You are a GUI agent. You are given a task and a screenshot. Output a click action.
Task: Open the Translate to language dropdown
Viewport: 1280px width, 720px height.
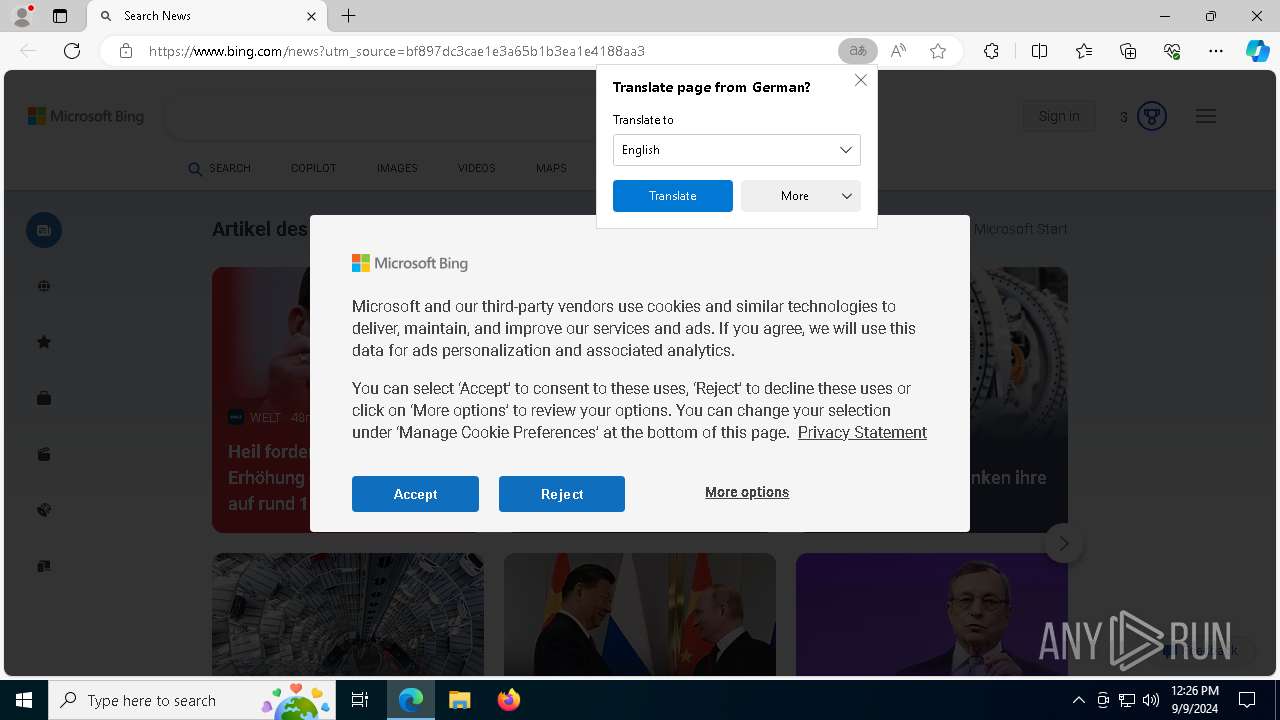click(x=736, y=150)
